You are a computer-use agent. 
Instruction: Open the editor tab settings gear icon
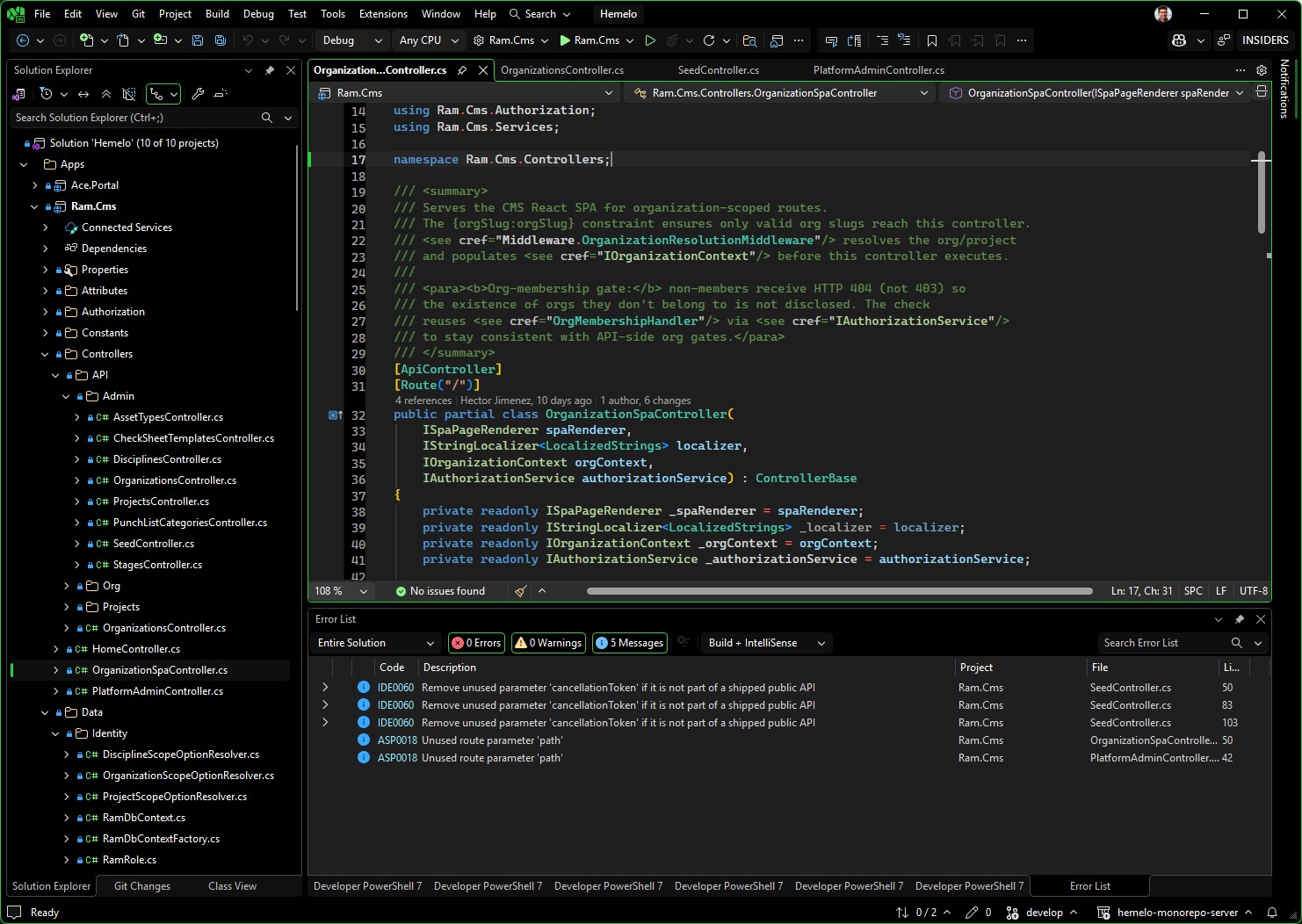click(1262, 70)
